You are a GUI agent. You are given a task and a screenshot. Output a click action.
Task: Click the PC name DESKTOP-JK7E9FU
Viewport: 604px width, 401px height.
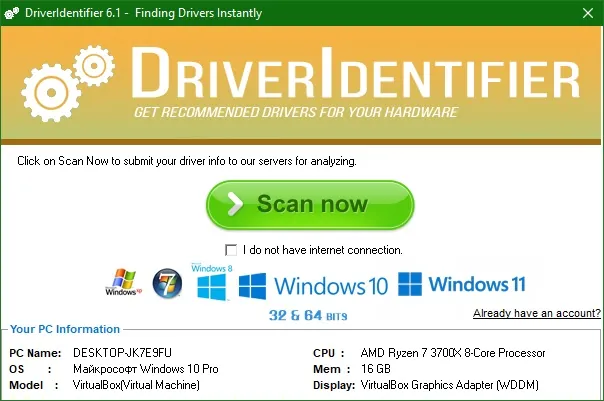pyautogui.click(x=122, y=353)
